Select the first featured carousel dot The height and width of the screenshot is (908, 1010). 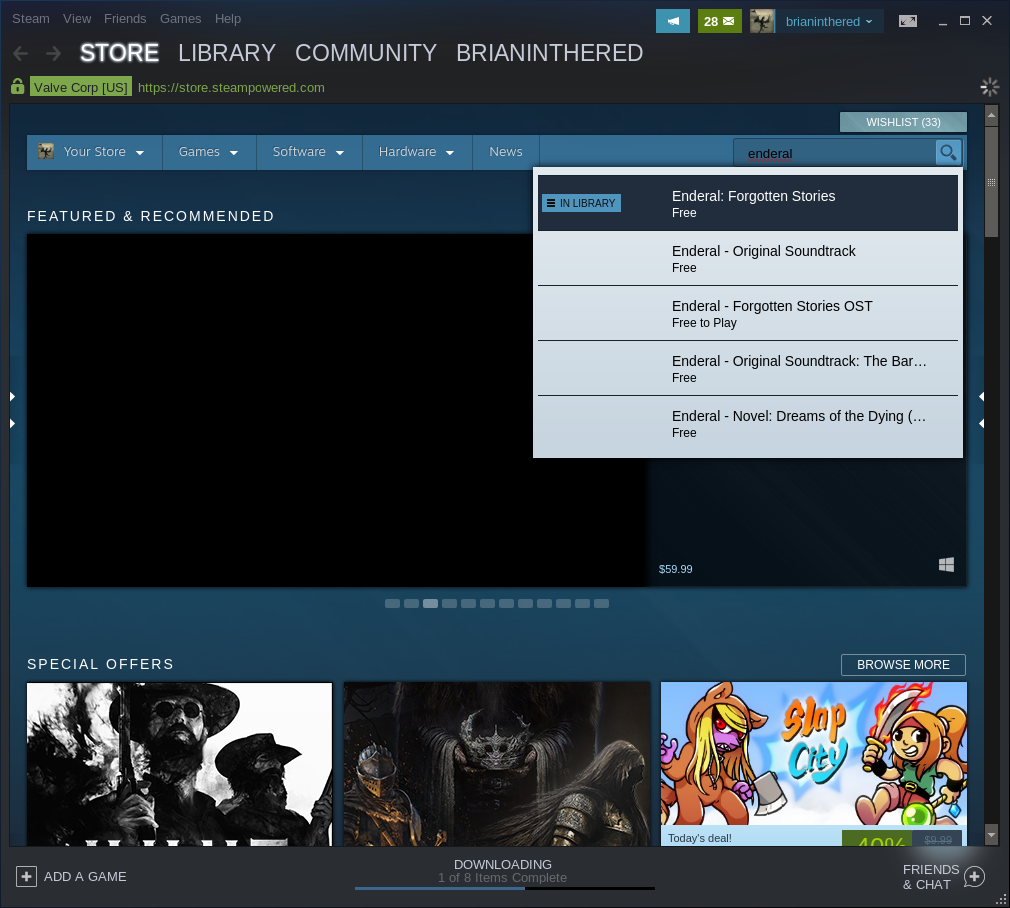392,603
